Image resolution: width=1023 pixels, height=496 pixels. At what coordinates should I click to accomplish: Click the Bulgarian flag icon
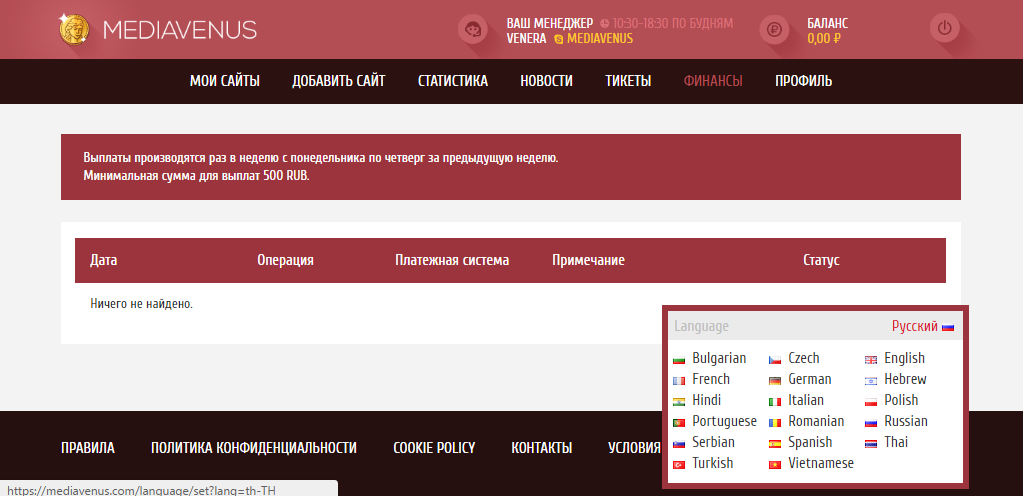tap(679, 359)
